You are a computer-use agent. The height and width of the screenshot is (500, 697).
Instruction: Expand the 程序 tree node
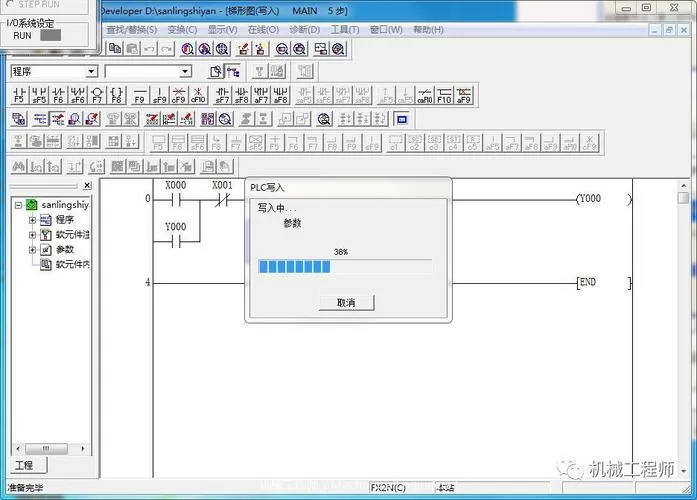32,220
